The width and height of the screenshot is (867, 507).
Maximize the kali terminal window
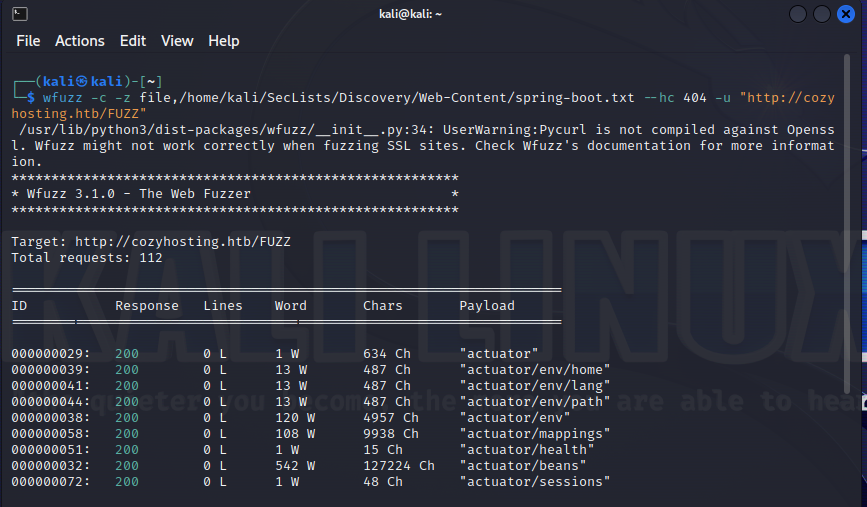(823, 14)
